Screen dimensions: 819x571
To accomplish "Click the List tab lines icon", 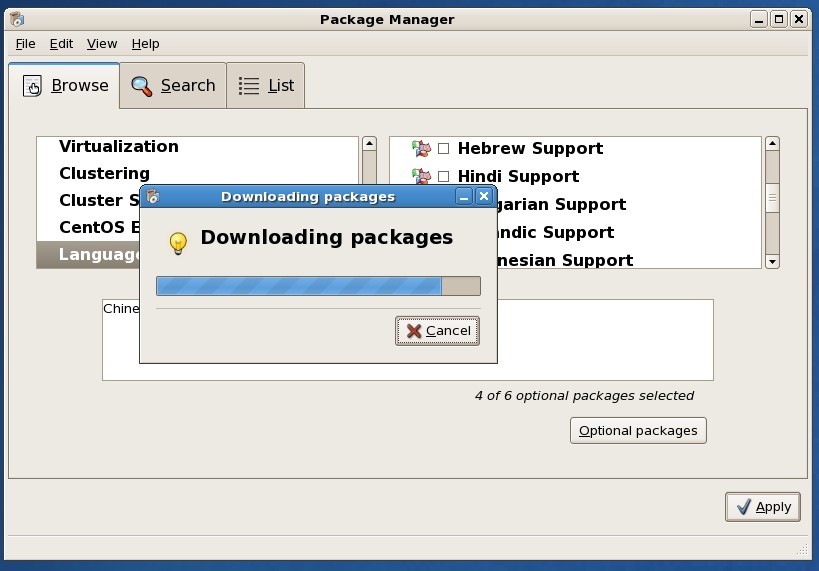I will coord(249,86).
